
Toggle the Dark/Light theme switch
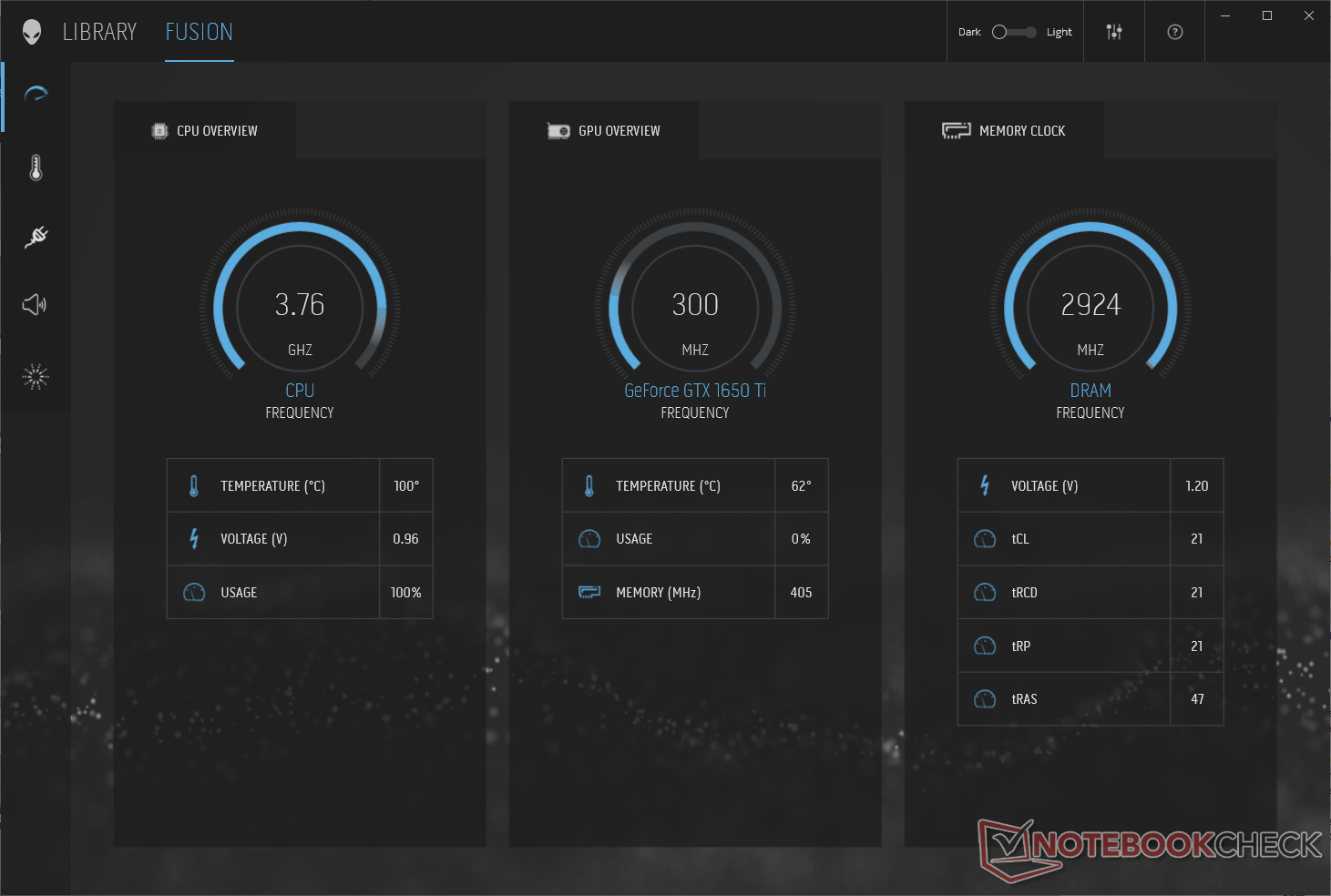click(1014, 32)
